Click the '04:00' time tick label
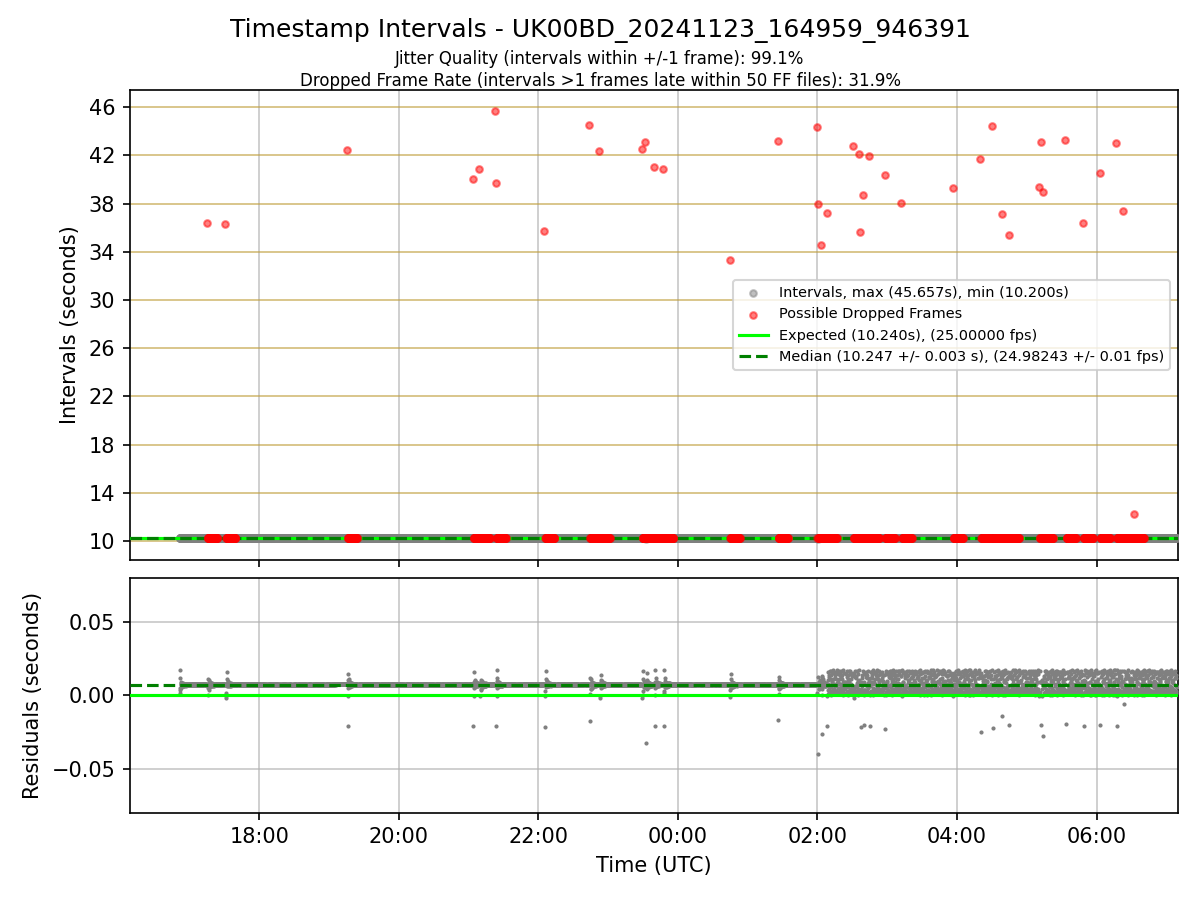 957,836
